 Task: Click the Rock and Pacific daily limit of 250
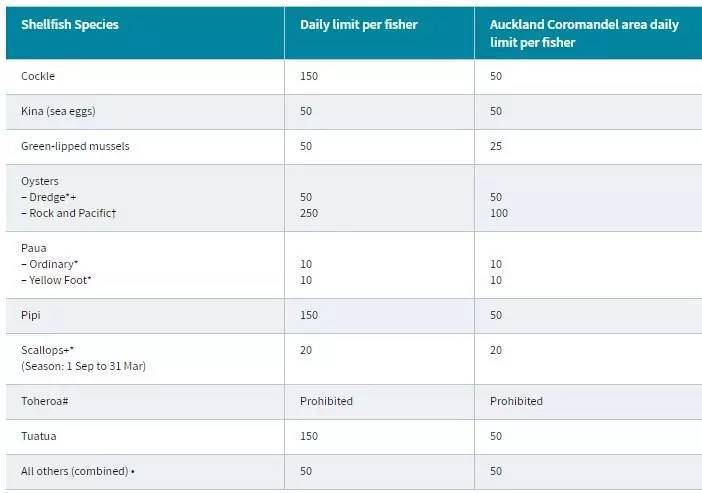click(309, 214)
